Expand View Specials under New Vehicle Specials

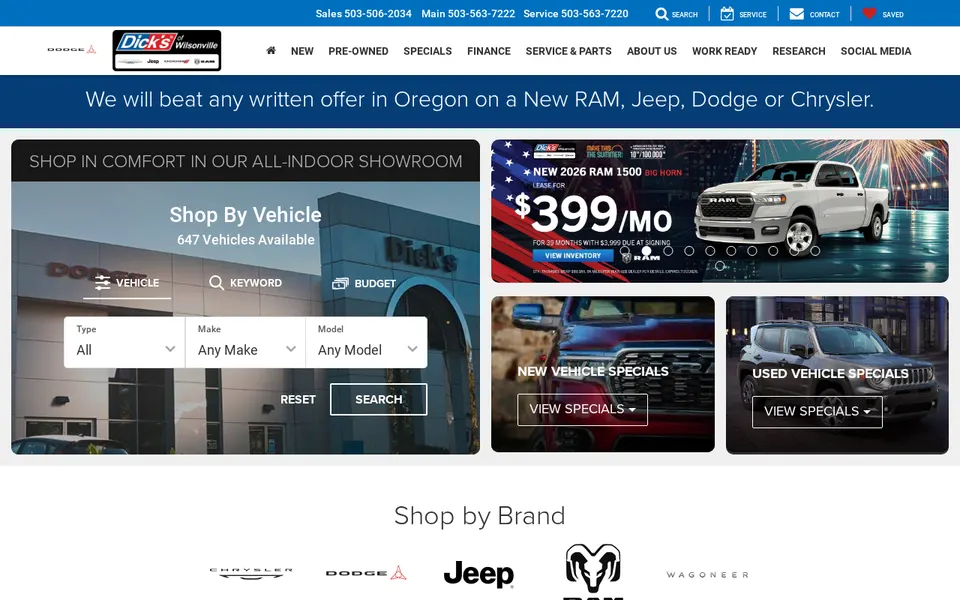pyautogui.click(x=582, y=409)
